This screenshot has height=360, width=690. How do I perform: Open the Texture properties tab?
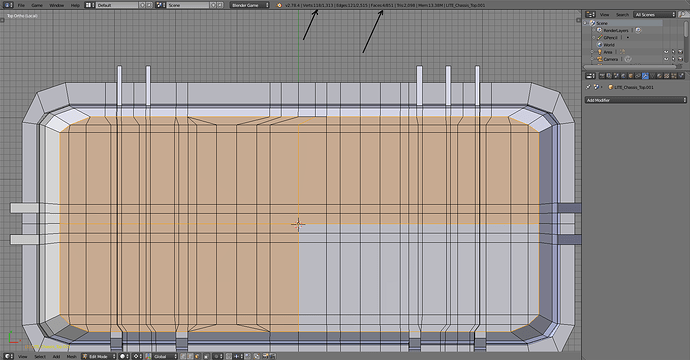pyautogui.click(x=667, y=76)
